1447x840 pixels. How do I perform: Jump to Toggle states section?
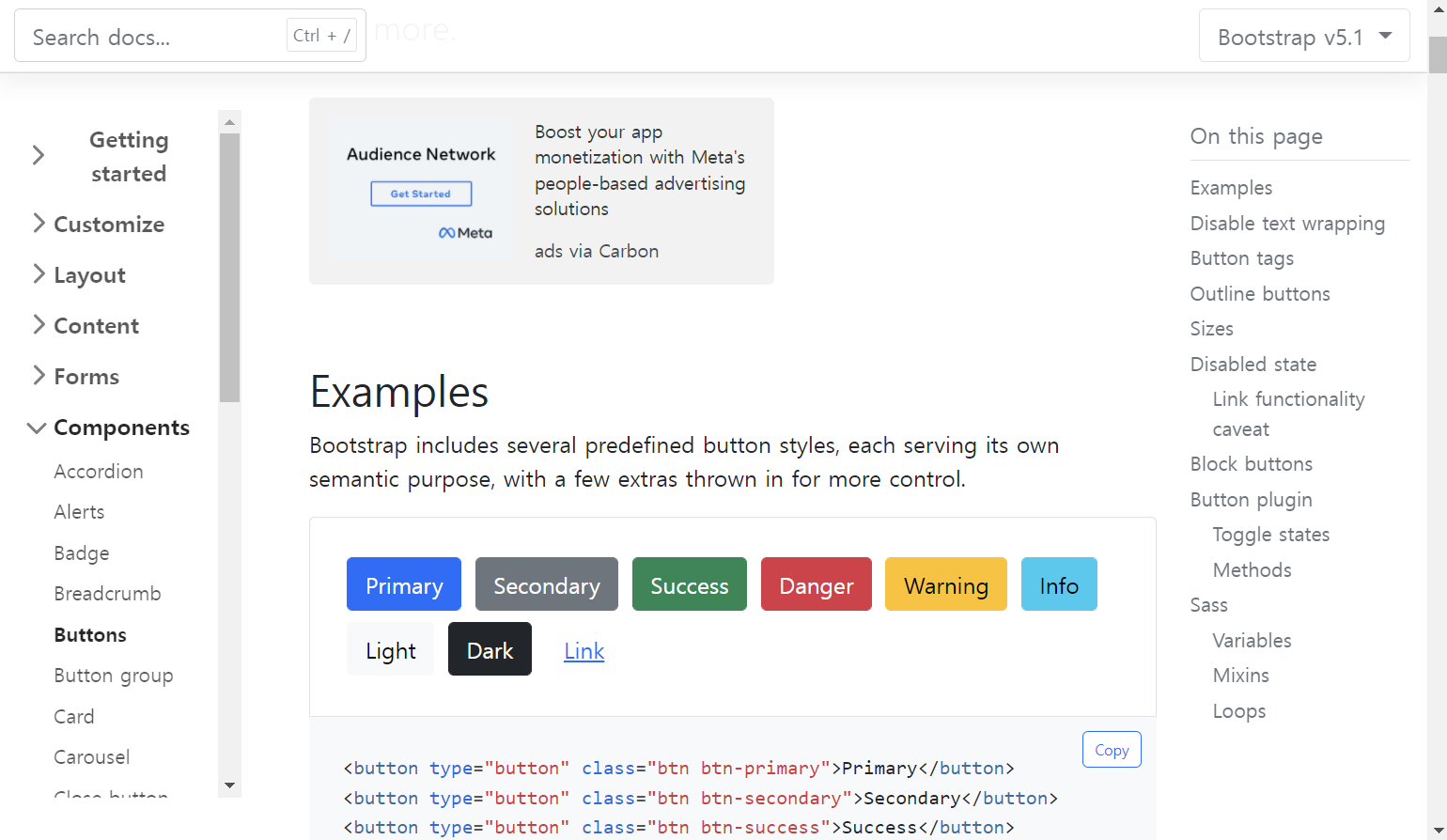[1271, 535]
